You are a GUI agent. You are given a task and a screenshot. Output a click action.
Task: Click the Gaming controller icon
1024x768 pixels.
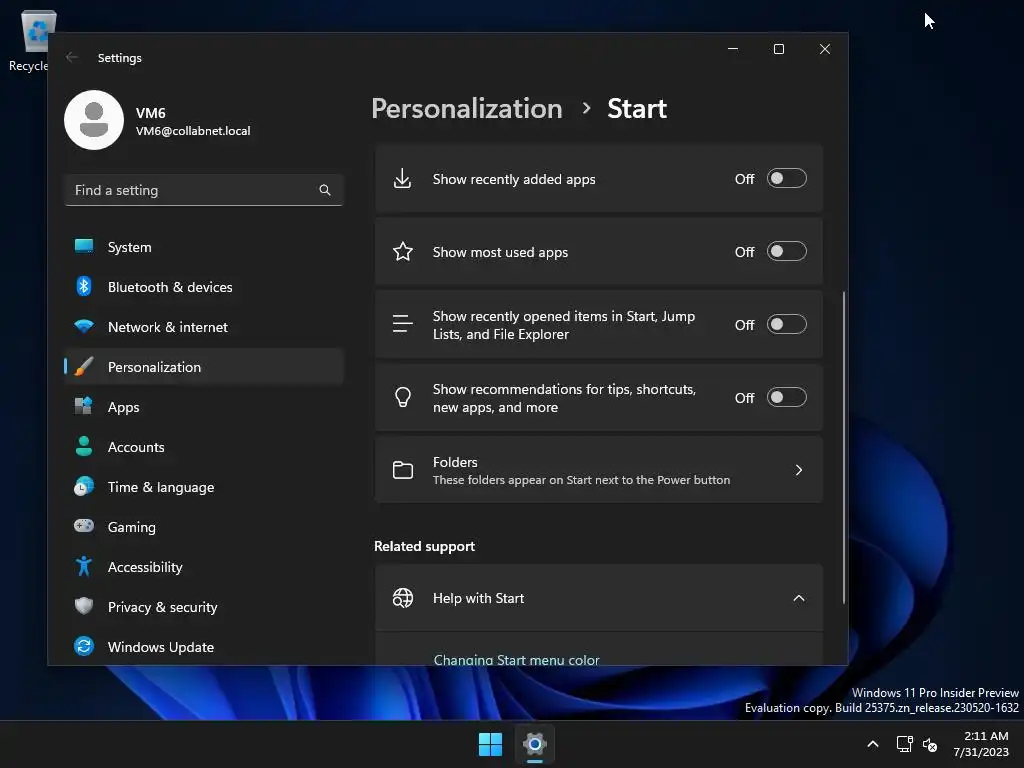click(x=84, y=526)
